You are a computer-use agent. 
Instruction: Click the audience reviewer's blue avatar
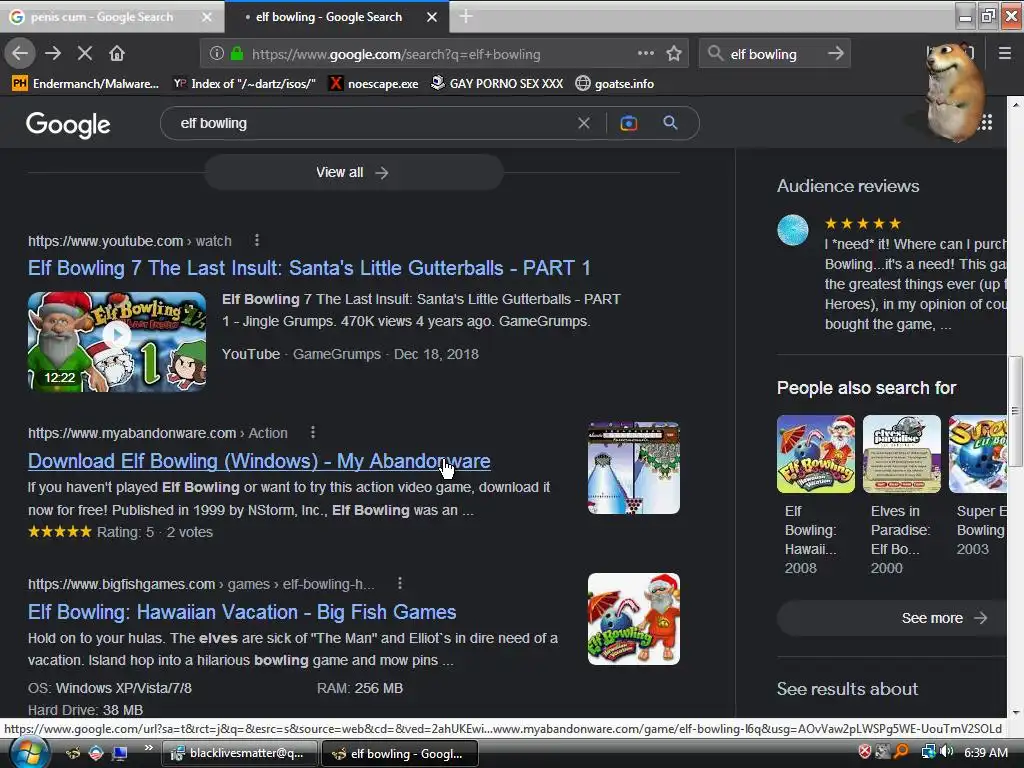coord(793,230)
